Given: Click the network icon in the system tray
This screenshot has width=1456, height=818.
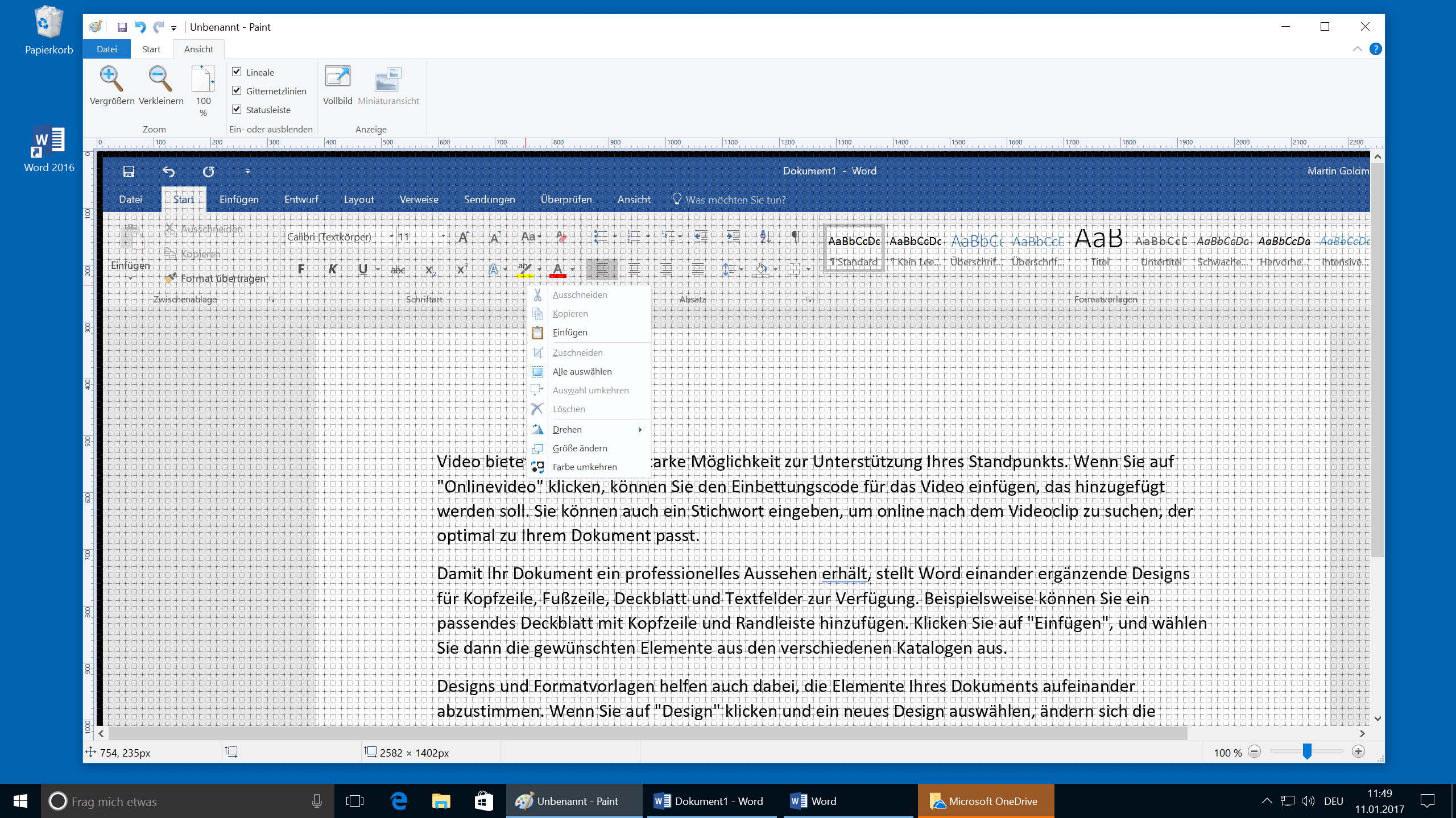Looking at the screenshot, I should (1288, 802).
